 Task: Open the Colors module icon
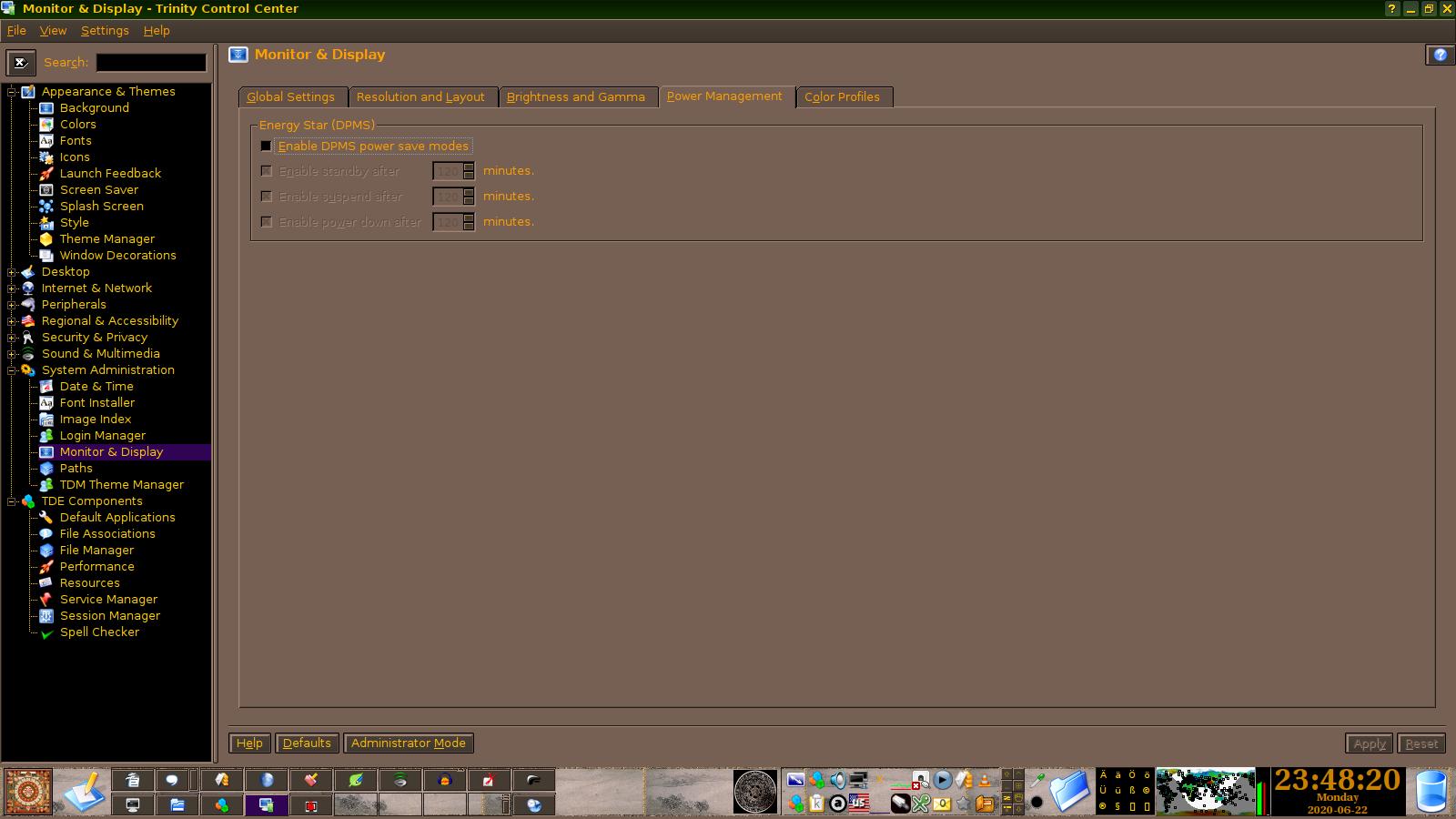point(46,124)
